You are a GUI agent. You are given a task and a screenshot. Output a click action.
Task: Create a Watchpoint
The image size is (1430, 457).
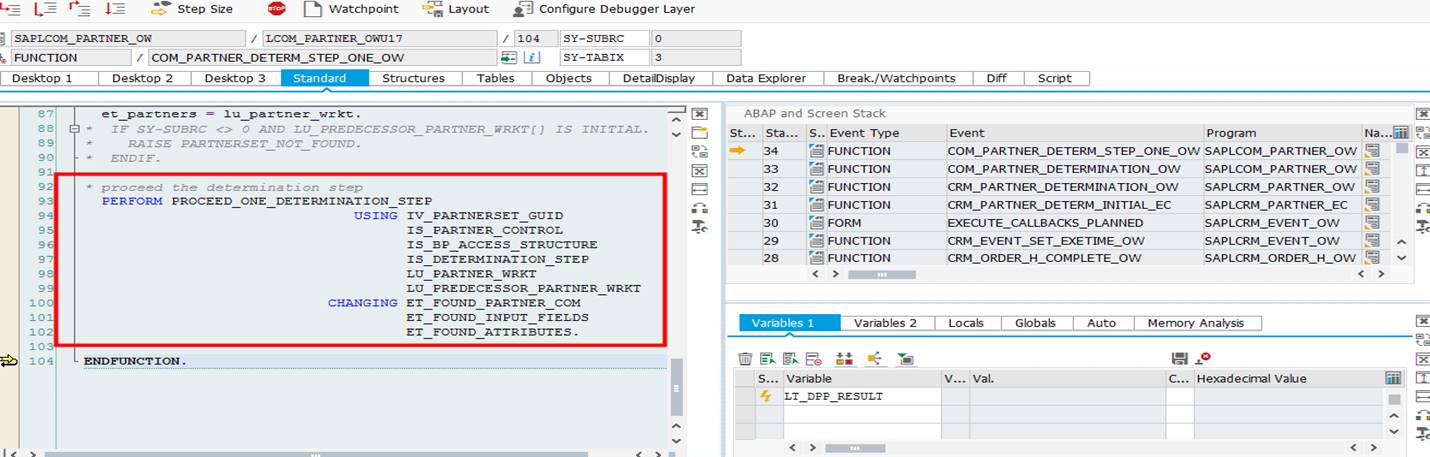click(x=350, y=9)
